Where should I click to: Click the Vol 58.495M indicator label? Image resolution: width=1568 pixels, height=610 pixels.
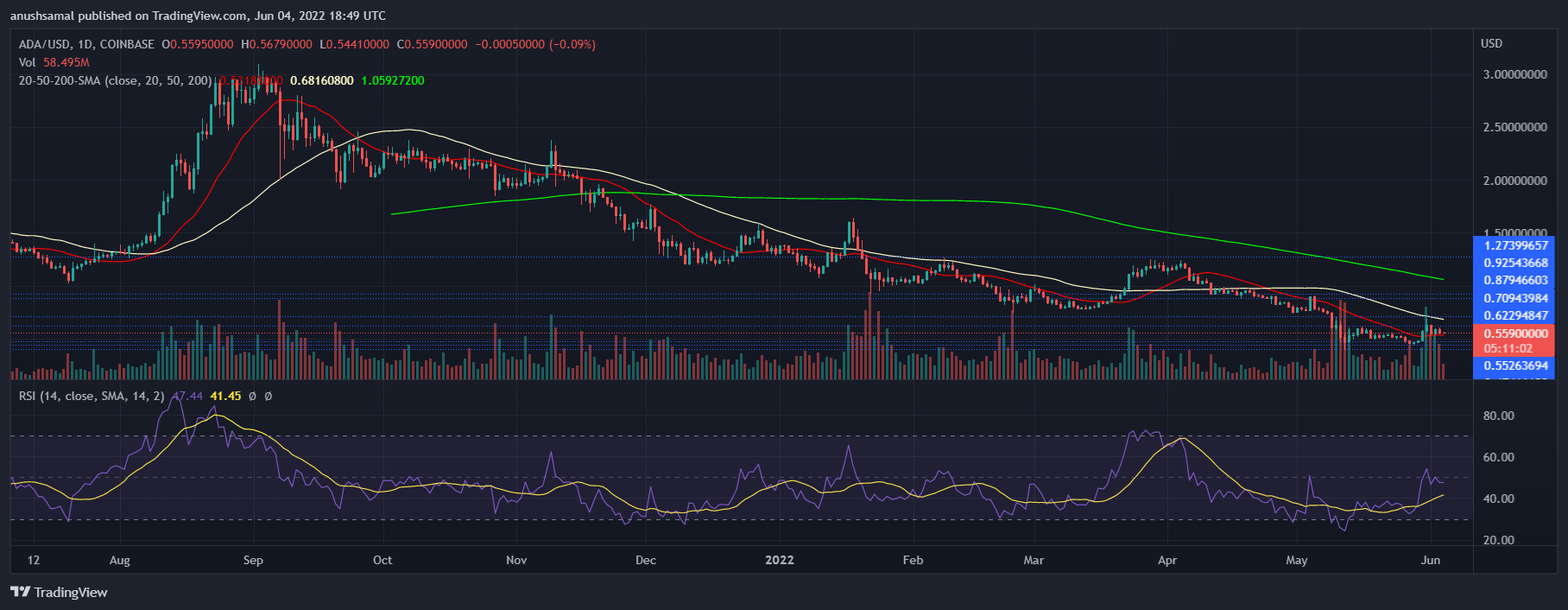(x=54, y=62)
